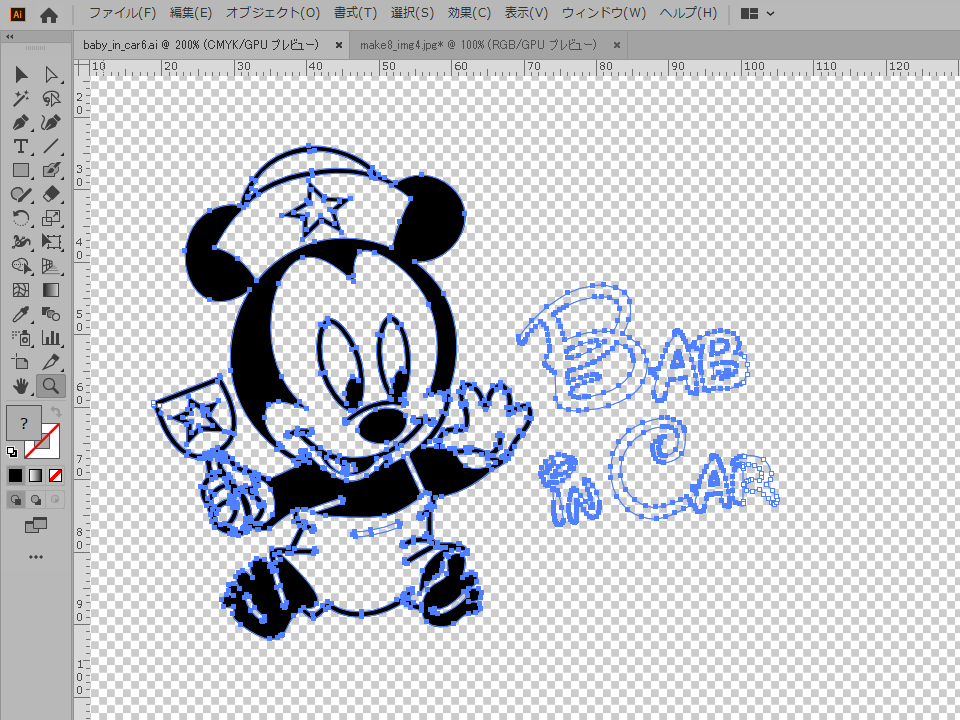
Task: Collapse toolbar with double-arrow
Action: pos(9,37)
